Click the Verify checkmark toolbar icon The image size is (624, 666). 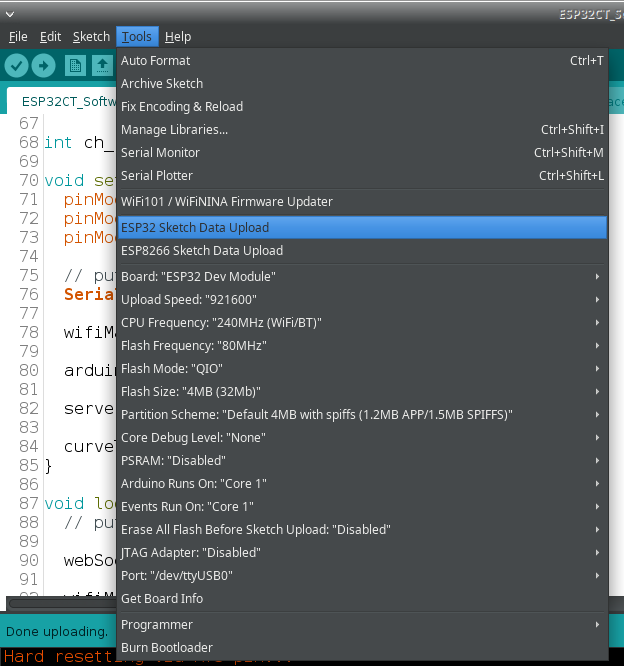click(17, 66)
